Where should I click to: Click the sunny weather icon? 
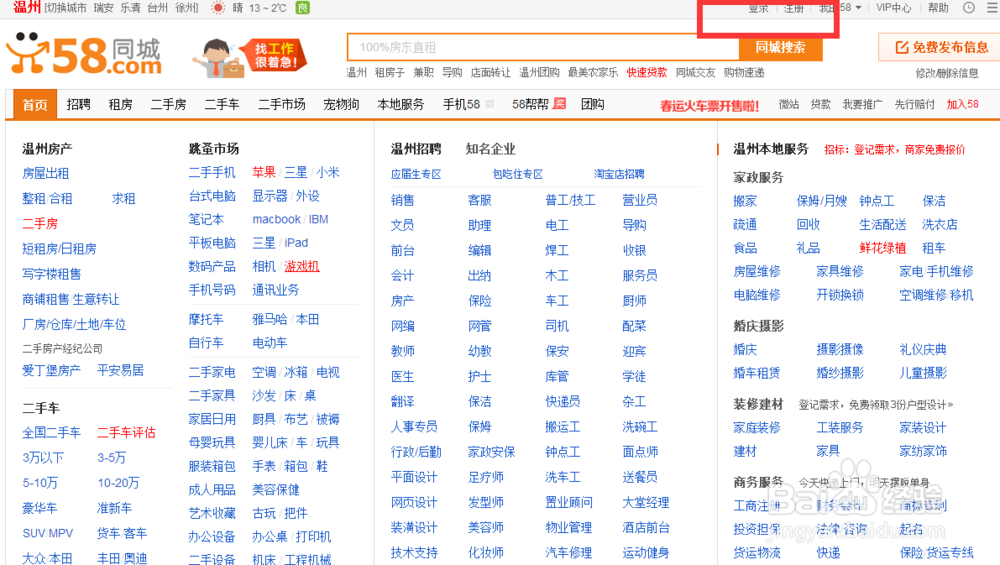(x=218, y=8)
